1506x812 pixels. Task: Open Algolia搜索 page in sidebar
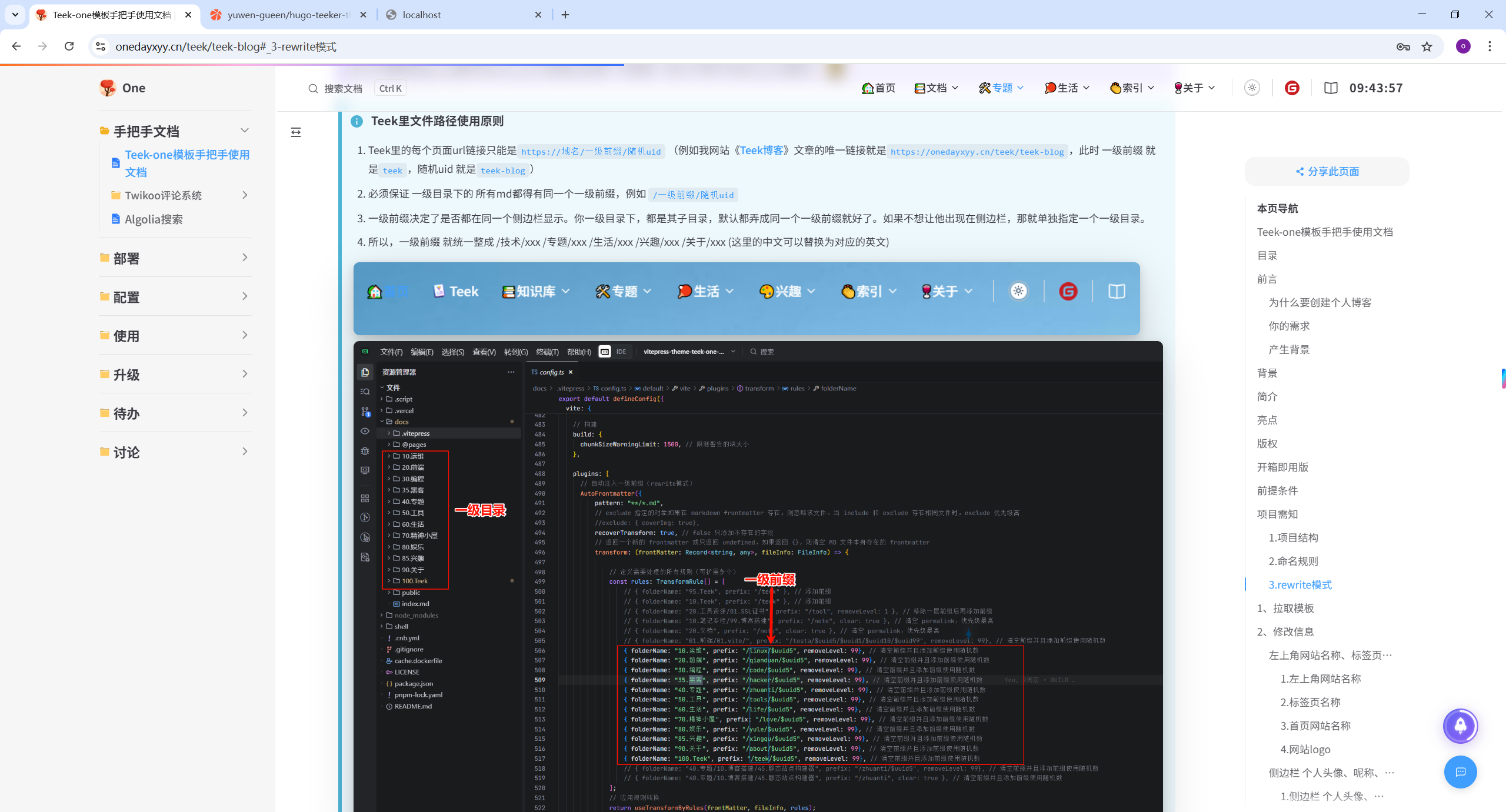[x=154, y=219]
